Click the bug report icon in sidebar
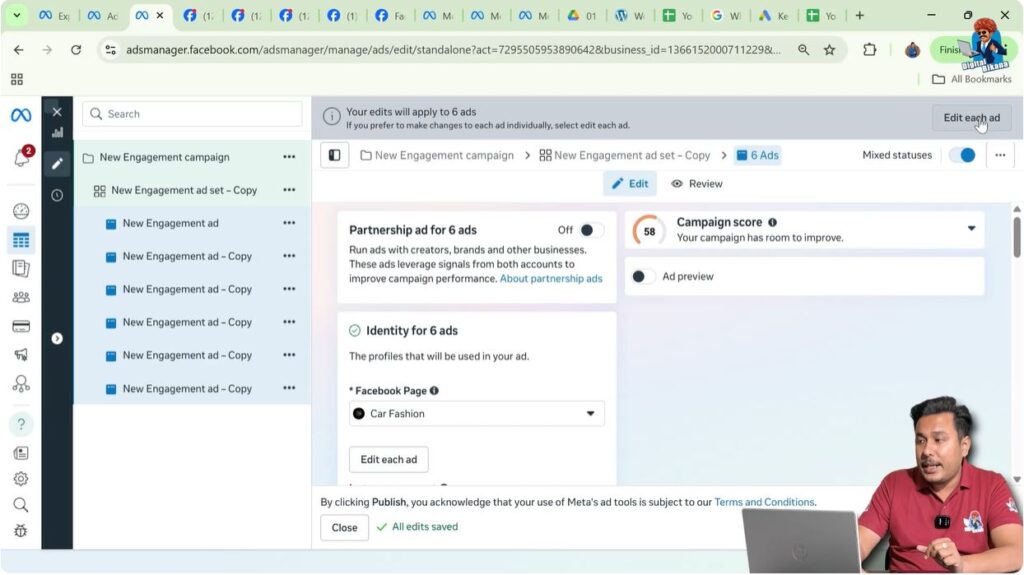The height and width of the screenshot is (575, 1024). [x=21, y=531]
